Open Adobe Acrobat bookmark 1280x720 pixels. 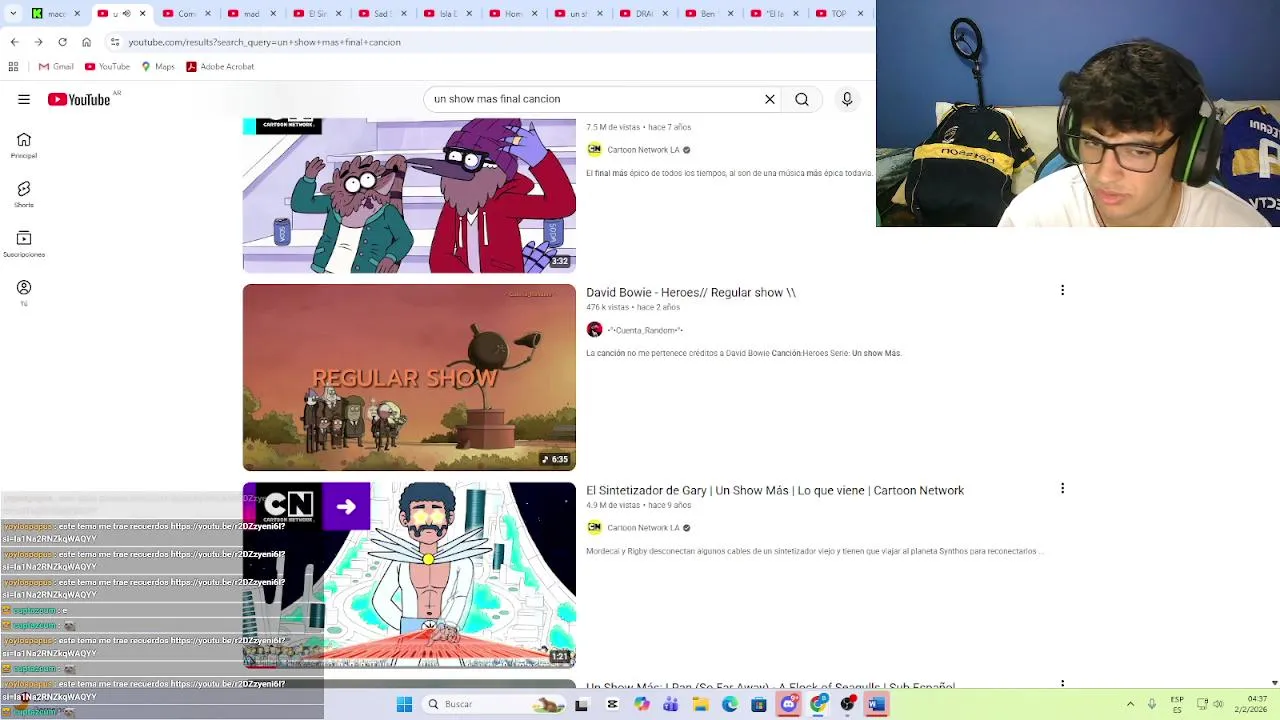pyautogui.click(x=220, y=66)
